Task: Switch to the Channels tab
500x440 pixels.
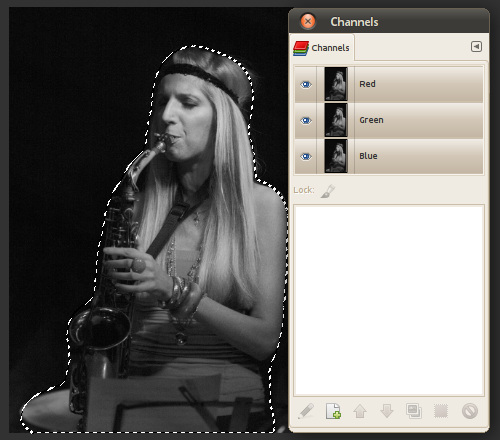Action: coord(322,48)
